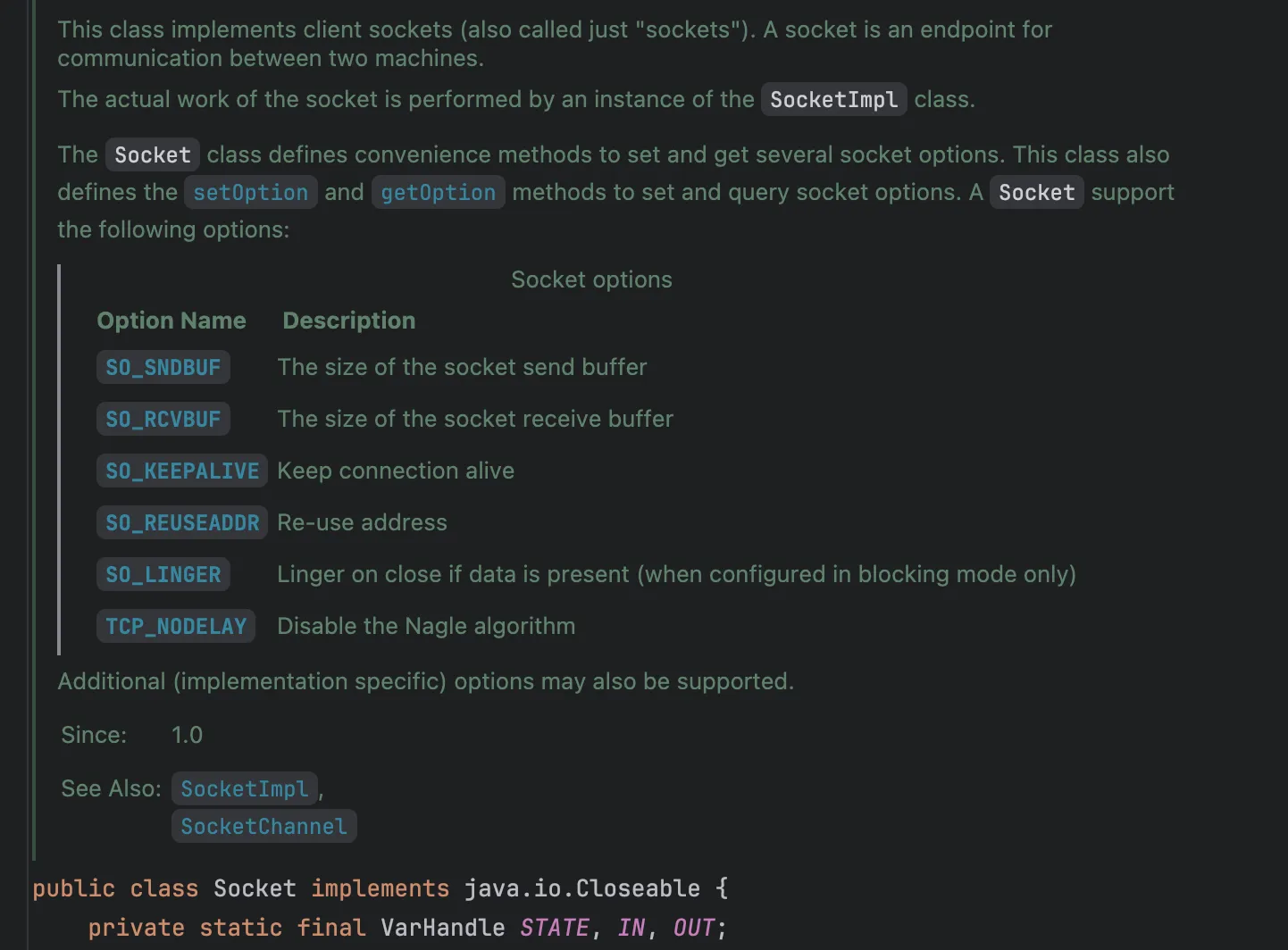
Task: Open the SO_LINGER option link
Action: coord(163,575)
